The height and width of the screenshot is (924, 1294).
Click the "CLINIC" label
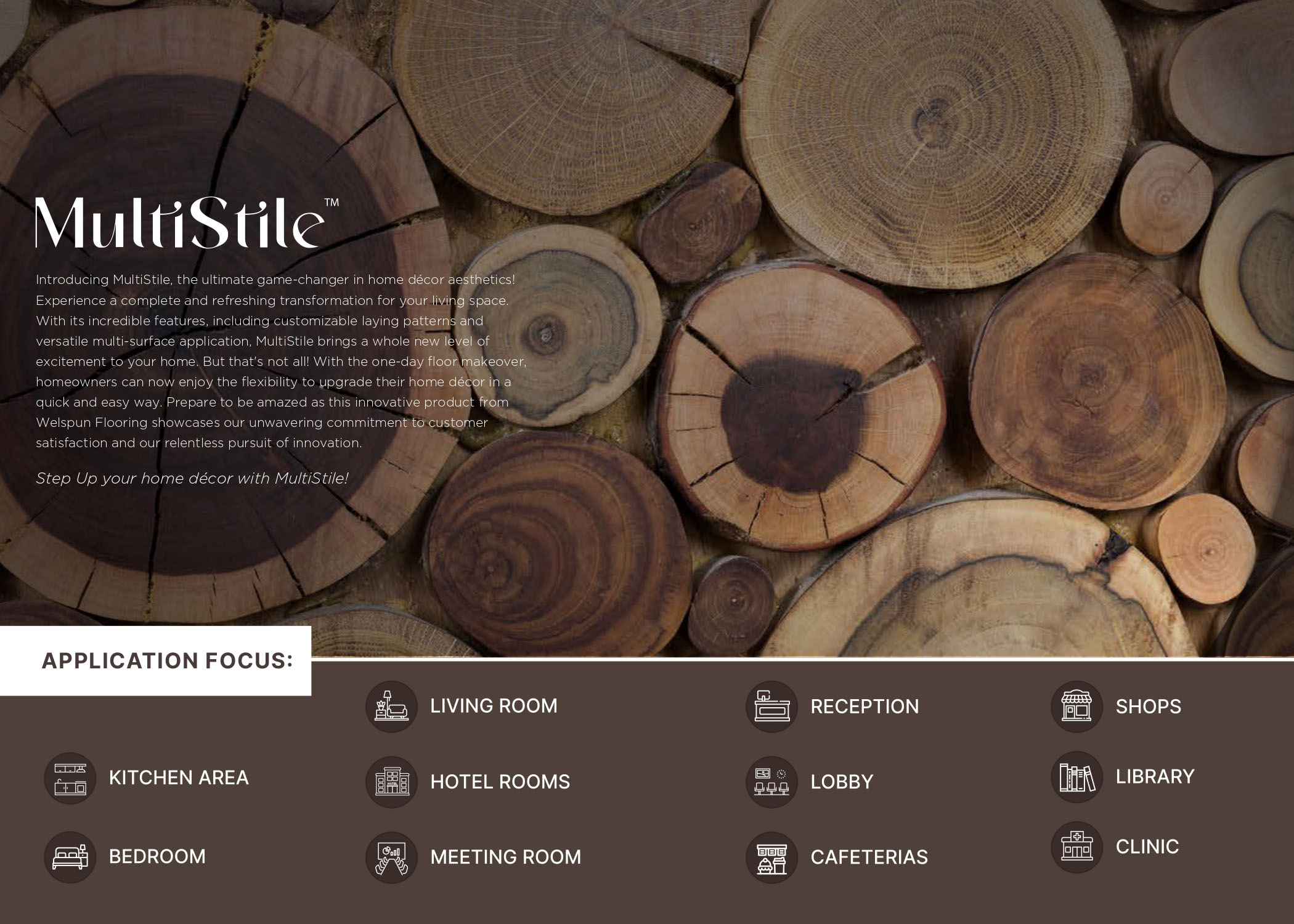pyautogui.click(x=1147, y=847)
